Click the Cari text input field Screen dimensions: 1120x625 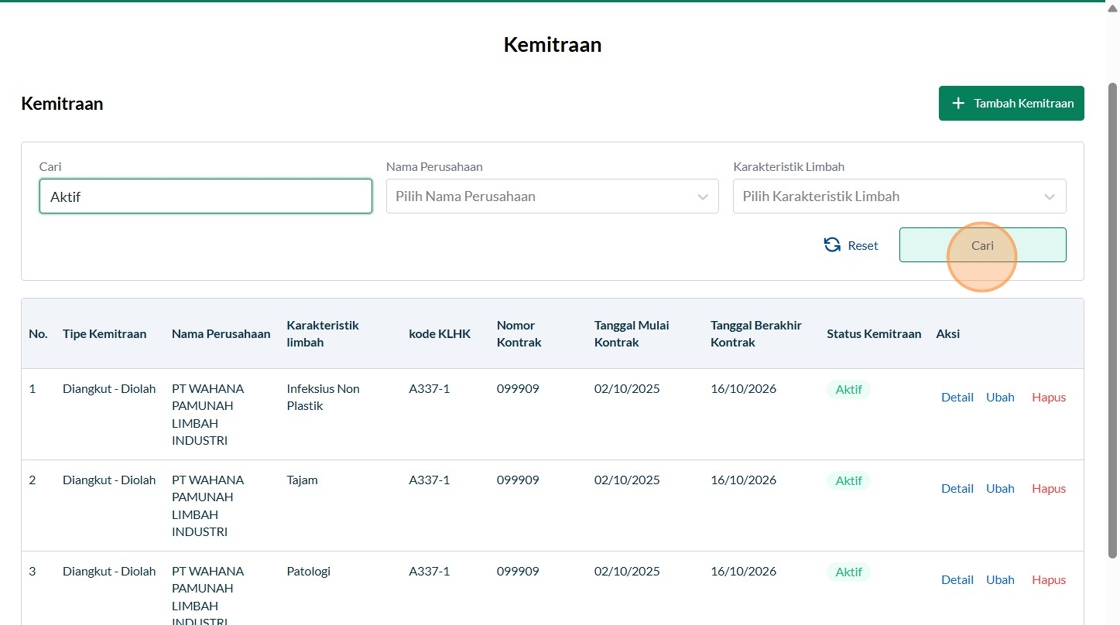point(205,196)
